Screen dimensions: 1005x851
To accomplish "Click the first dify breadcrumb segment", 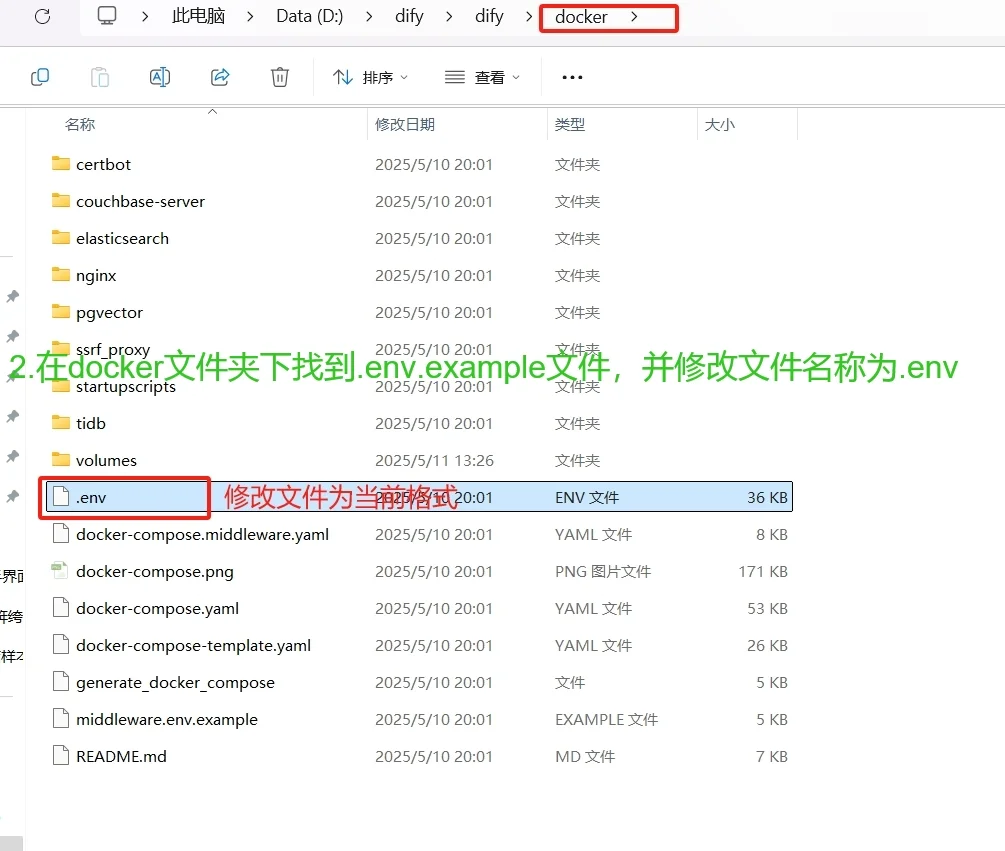I will (409, 16).
